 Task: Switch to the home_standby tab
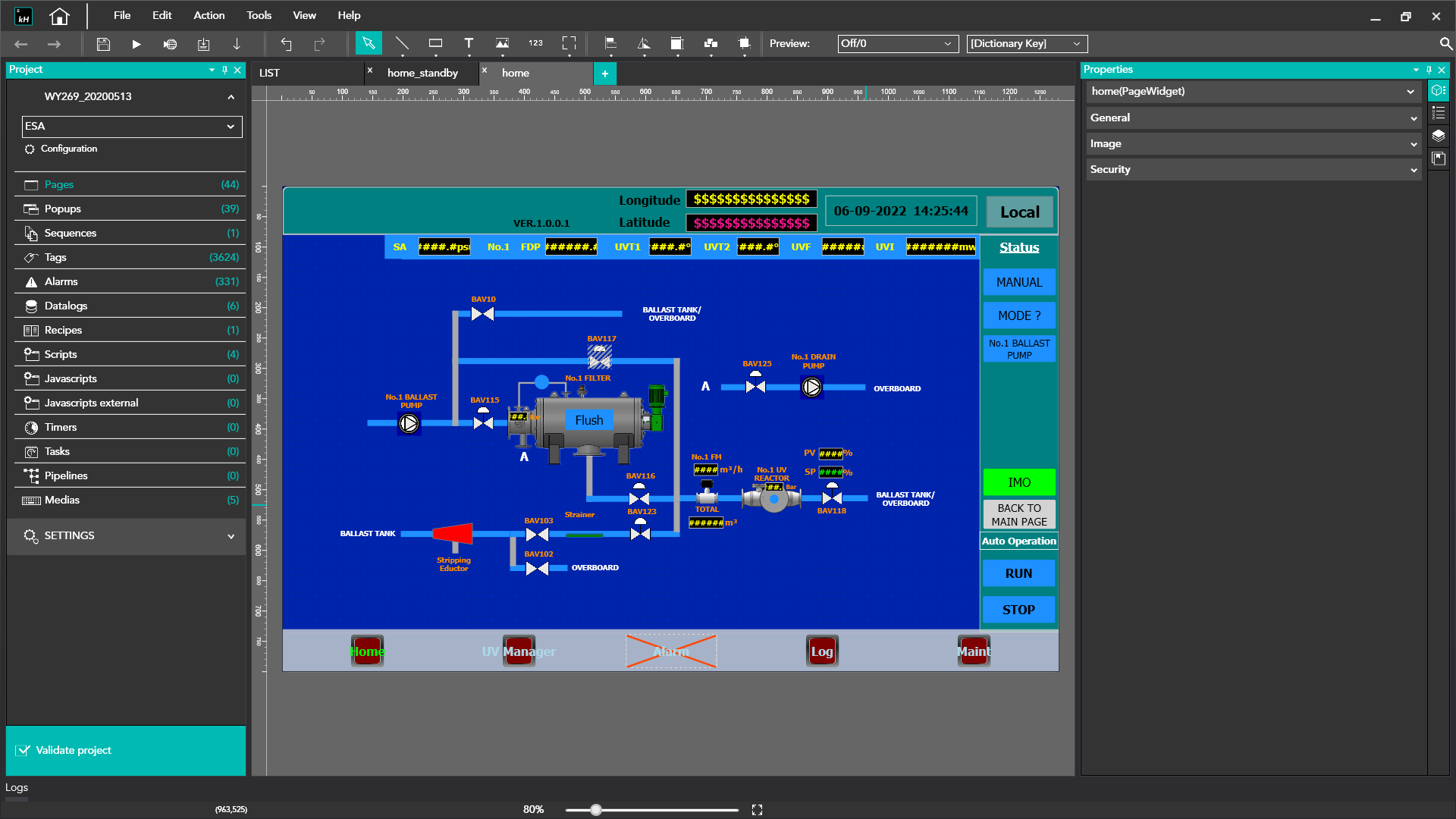point(422,73)
